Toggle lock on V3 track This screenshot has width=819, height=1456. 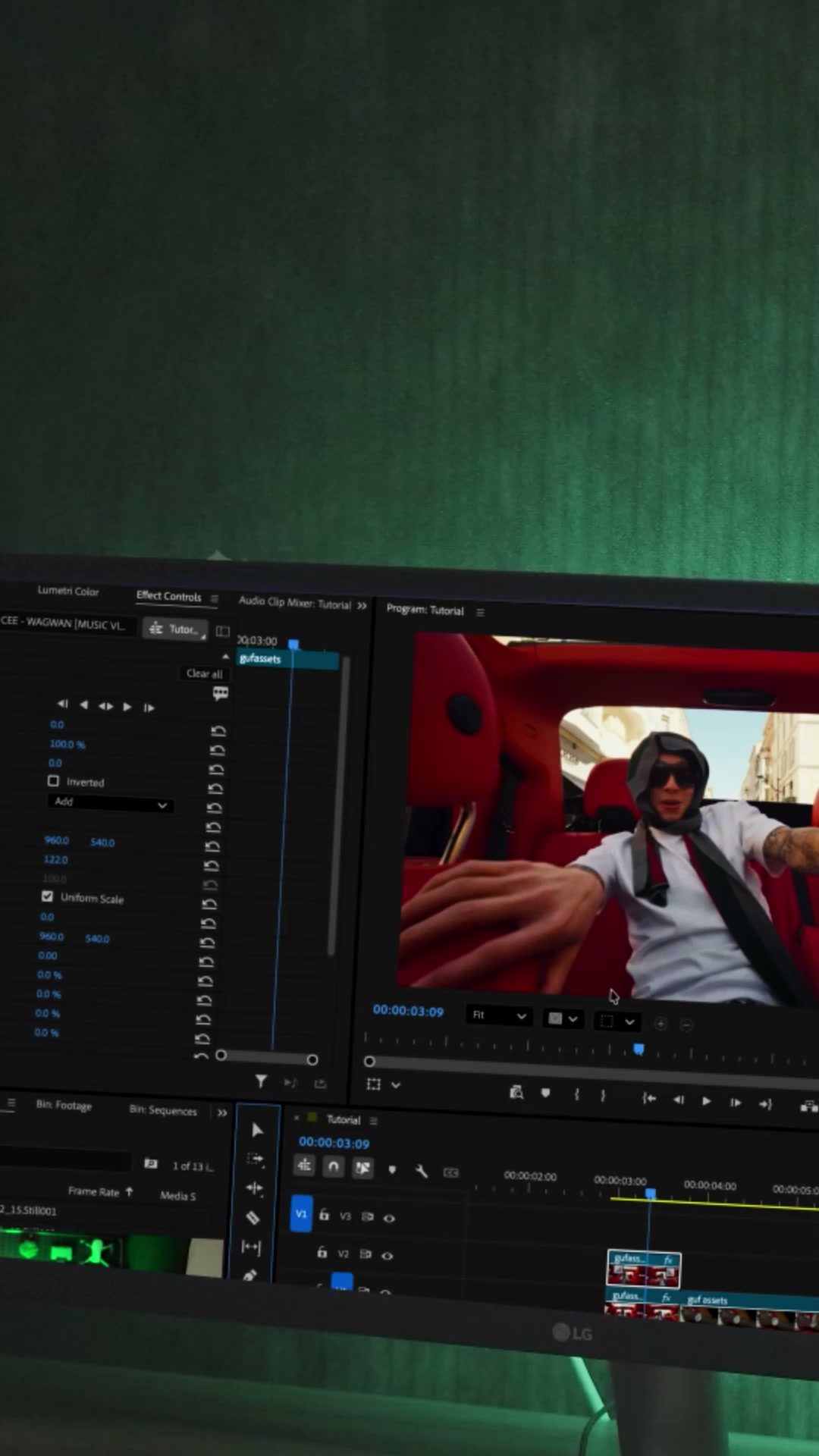click(x=324, y=1215)
